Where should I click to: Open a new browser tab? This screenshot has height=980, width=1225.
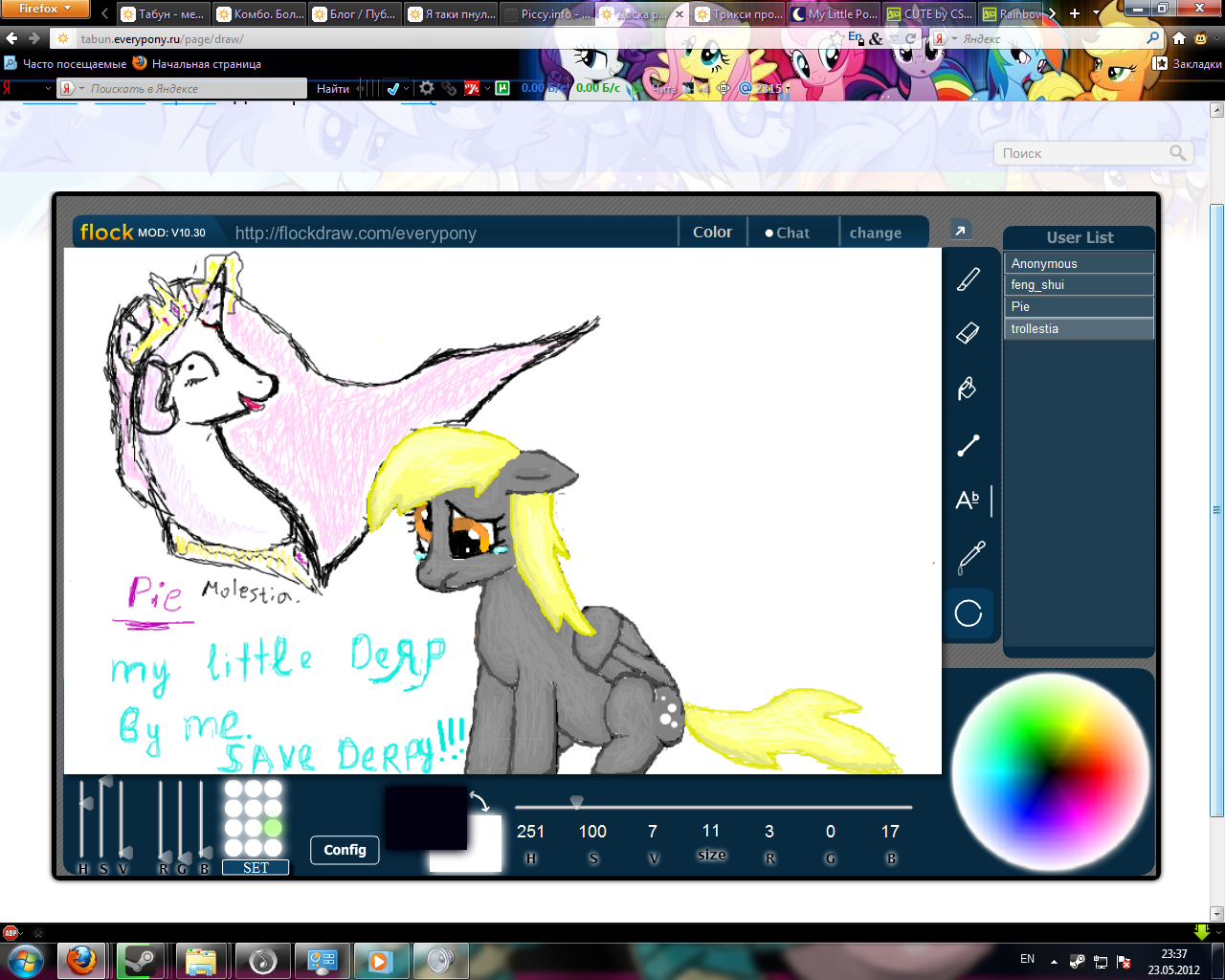[x=1075, y=13]
